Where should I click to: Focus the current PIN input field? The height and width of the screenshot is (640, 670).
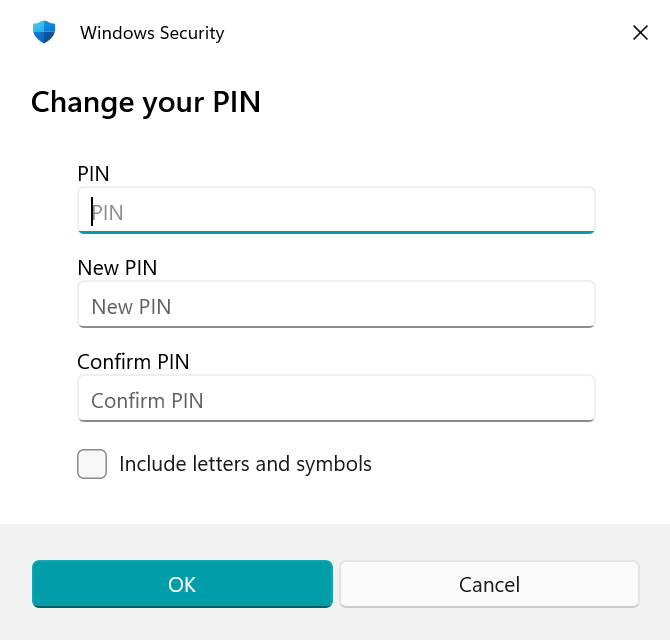coord(336,211)
